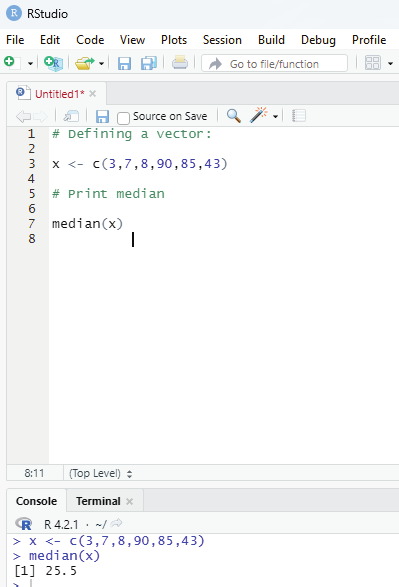This screenshot has height=587, width=399.
Task: Switch to the Terminal tab
Action: click(x=98, y=501)
